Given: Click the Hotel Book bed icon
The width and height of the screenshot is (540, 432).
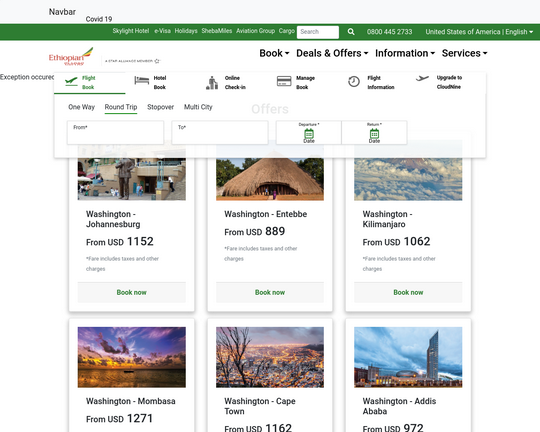Looking at the screenshot, I should (142, 81).
